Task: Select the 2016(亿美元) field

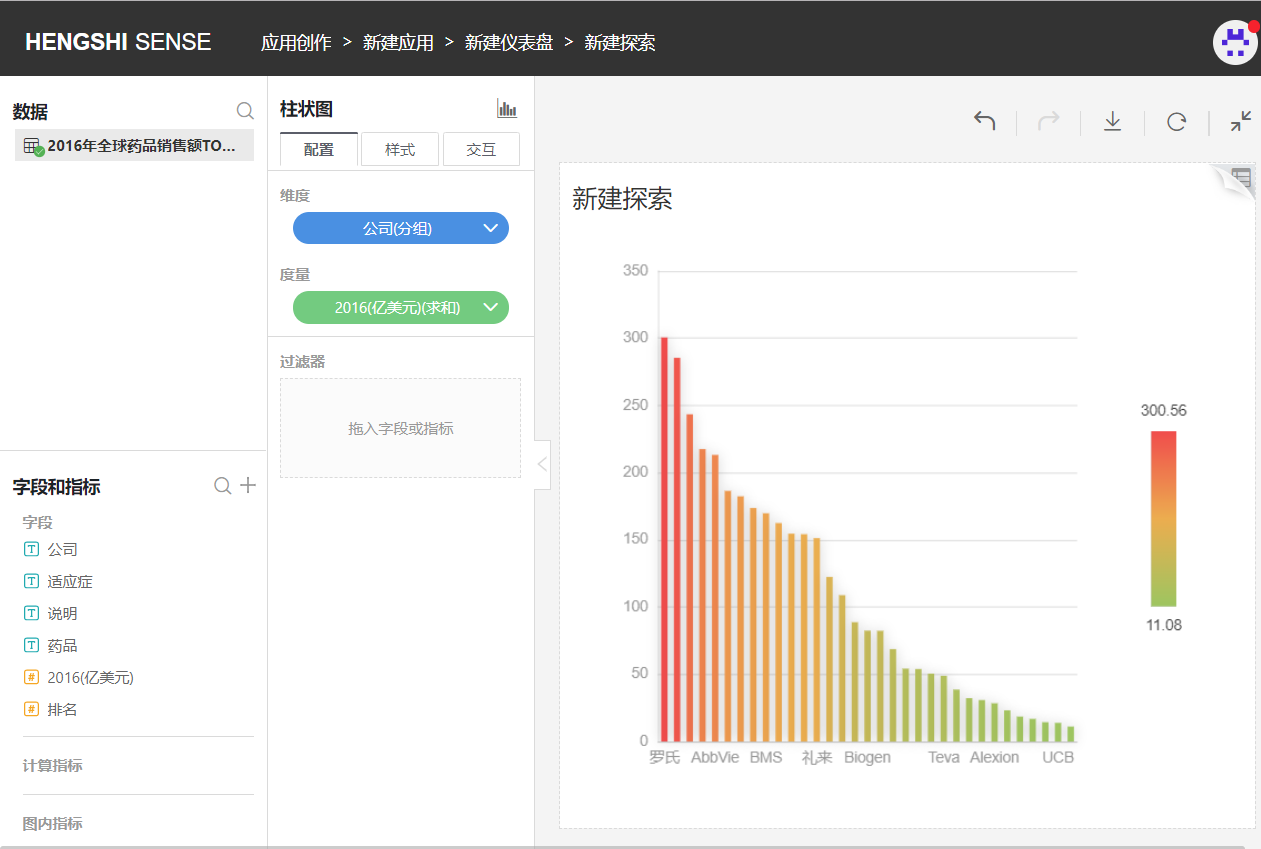Action: tap(90, 677)
